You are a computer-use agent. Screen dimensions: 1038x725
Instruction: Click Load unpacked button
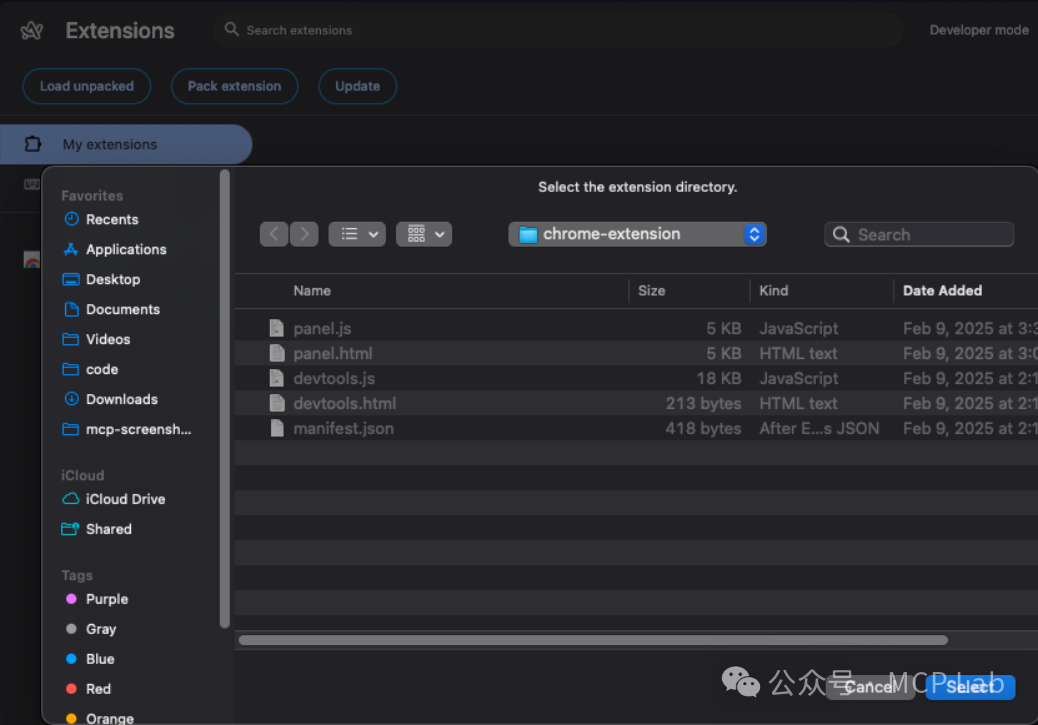87,86
